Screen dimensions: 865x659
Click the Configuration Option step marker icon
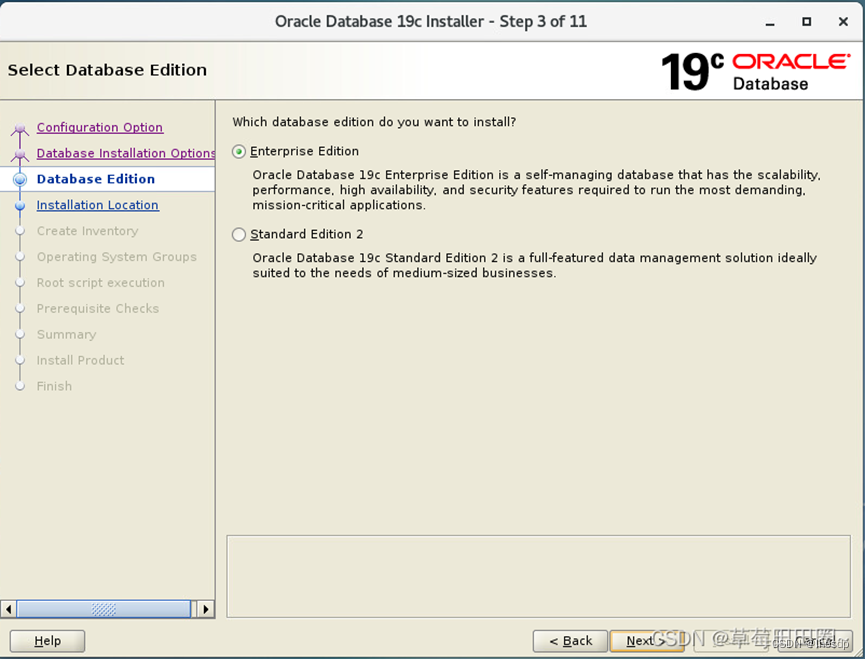[20, 128]
